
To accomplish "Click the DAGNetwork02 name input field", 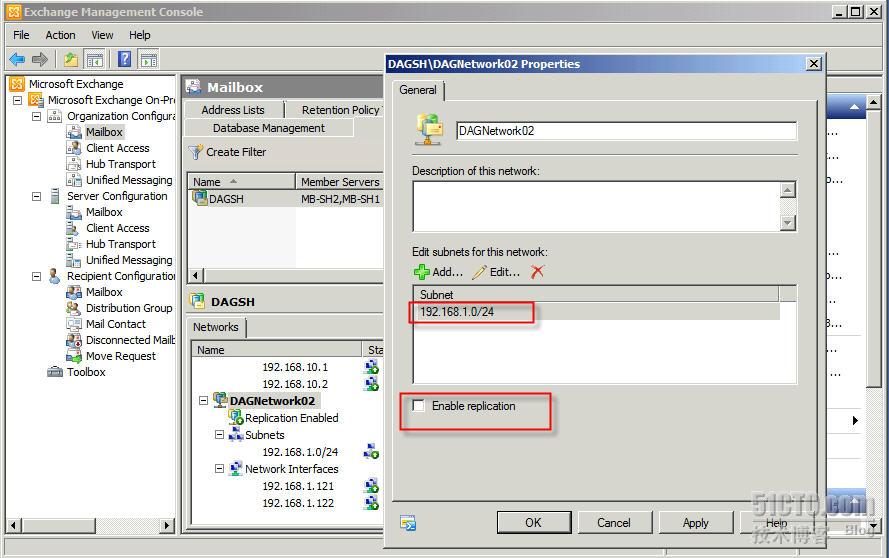I will point(626,131).
